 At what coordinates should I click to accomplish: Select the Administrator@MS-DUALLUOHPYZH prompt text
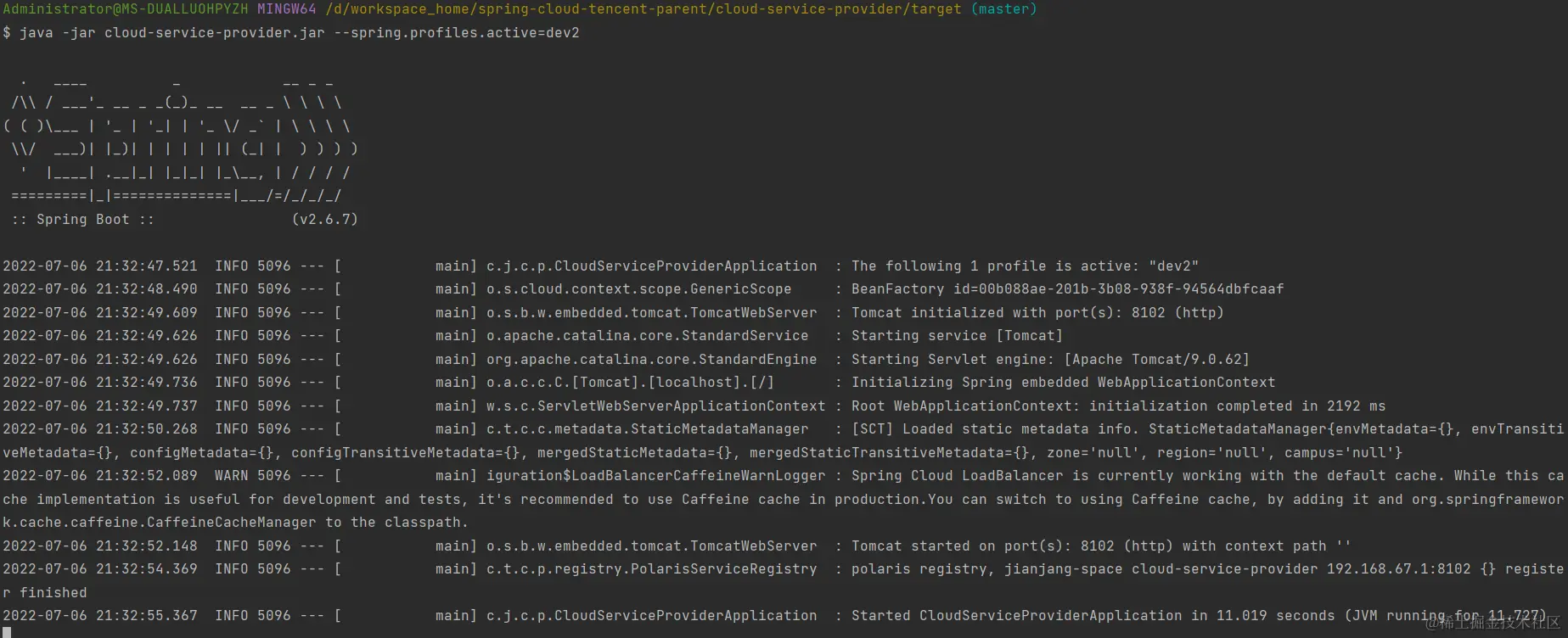point(126,9)
